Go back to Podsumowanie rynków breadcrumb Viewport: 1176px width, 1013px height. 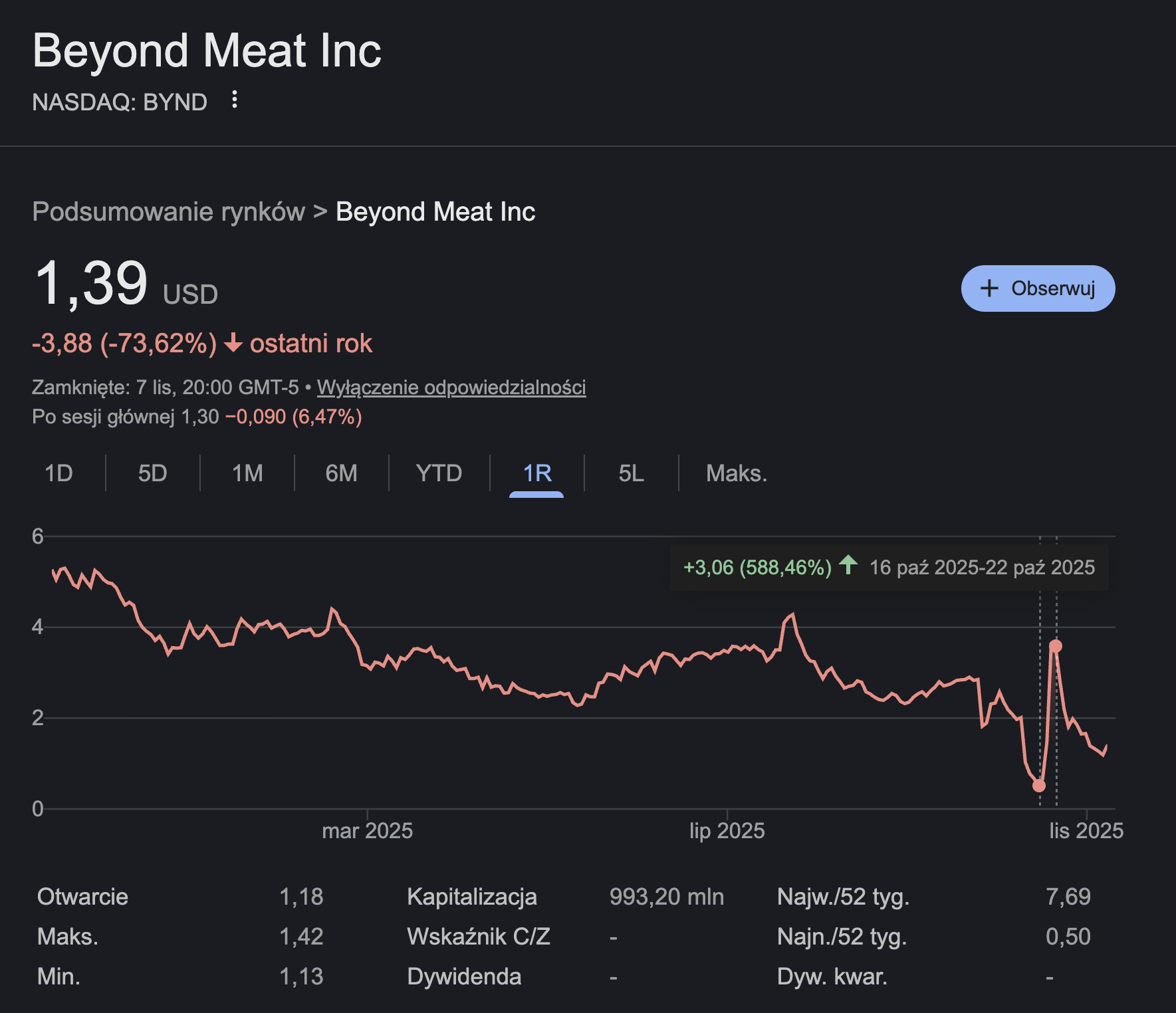point(168,212)
